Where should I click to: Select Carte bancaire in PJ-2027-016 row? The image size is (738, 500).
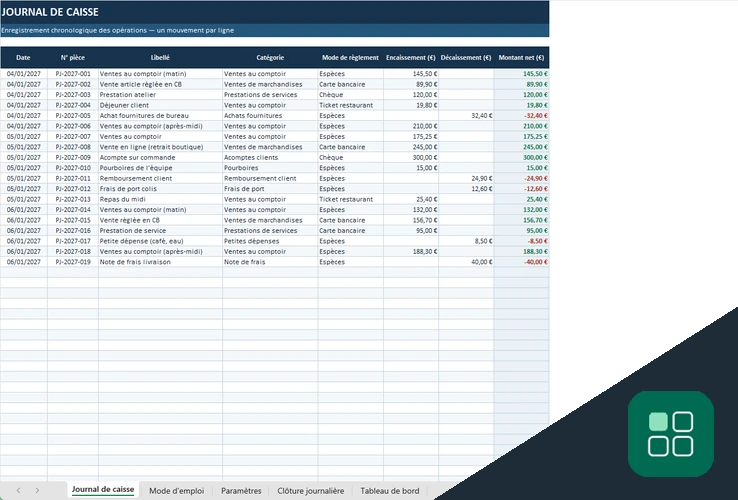click(350, 231)
